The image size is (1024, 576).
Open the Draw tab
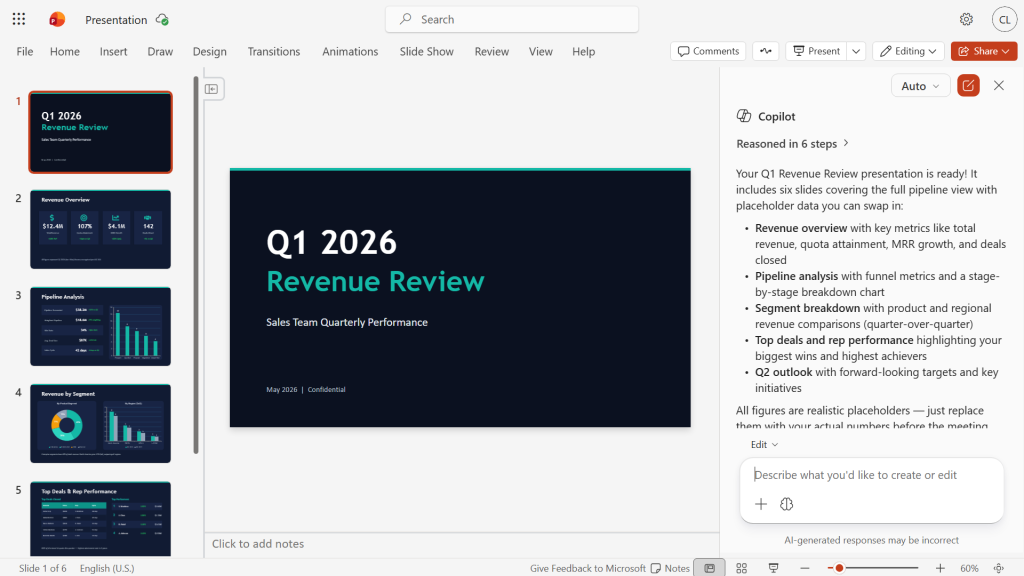click(160, 52)
